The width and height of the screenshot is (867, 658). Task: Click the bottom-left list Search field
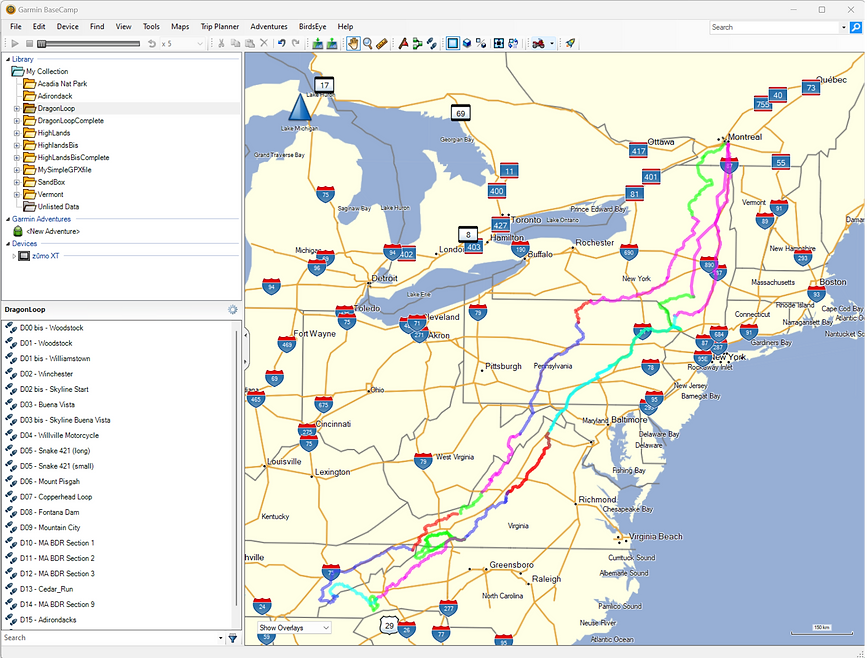point(111,638)
